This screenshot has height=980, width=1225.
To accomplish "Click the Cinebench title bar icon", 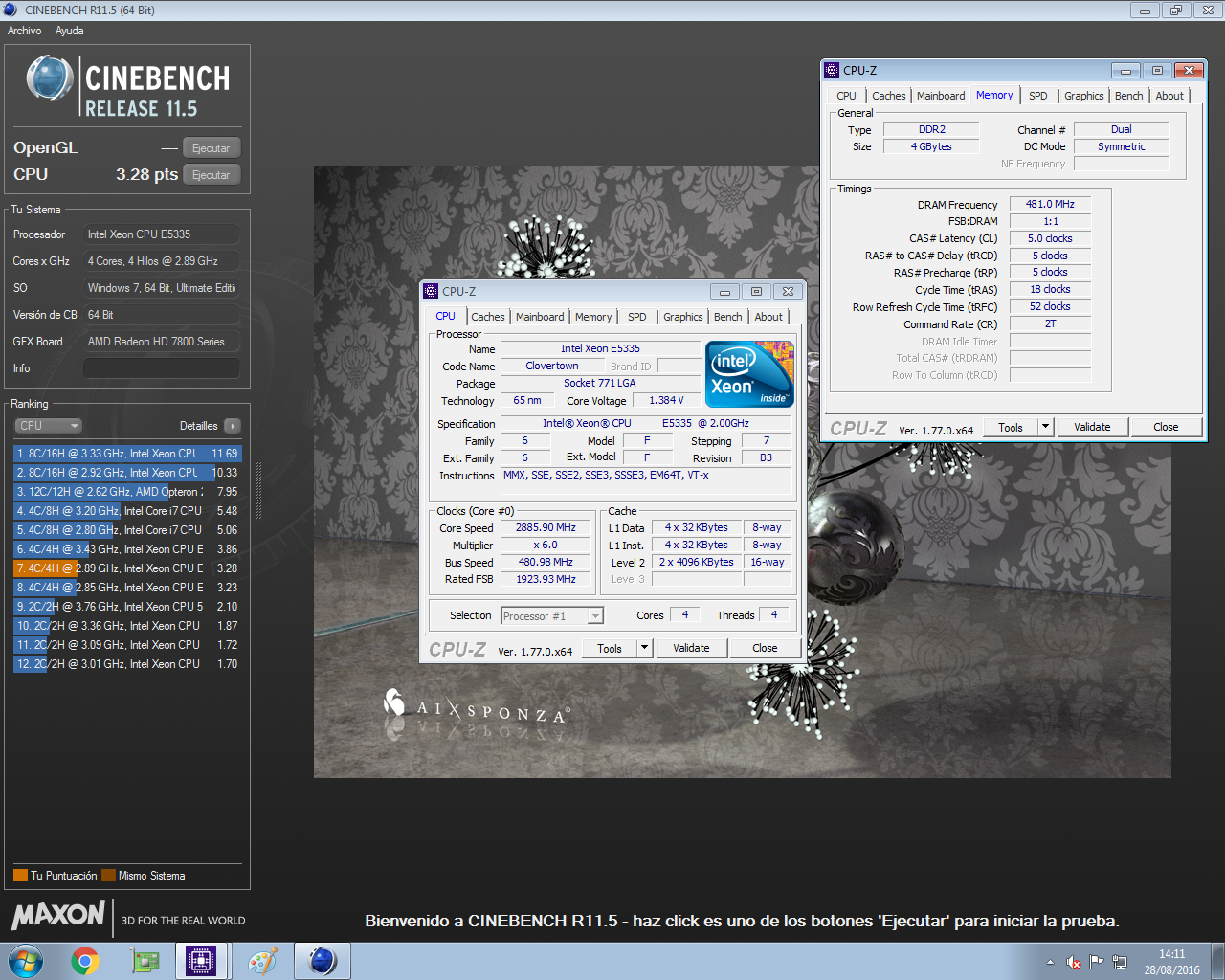I will [11, 10].
